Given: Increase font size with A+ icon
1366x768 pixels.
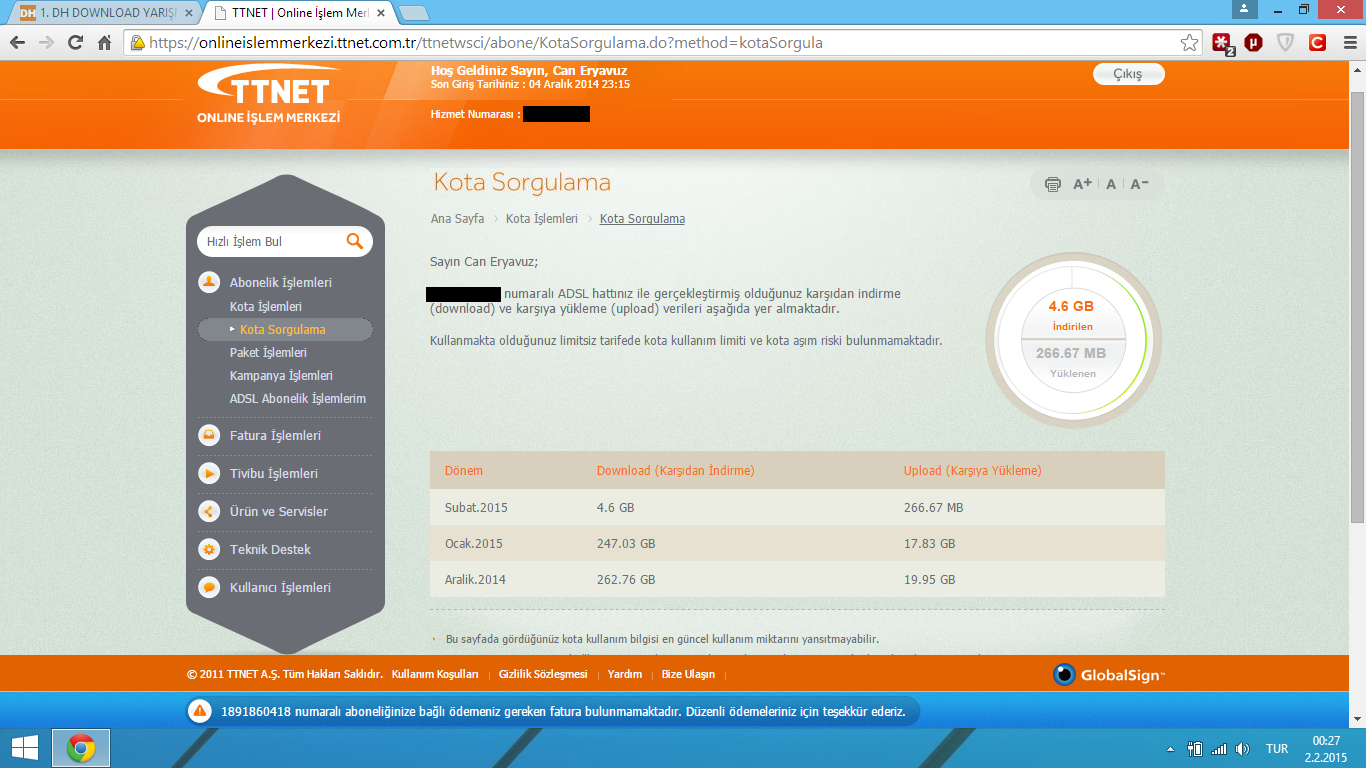Looking at the screenshot, I should 1082,184.
